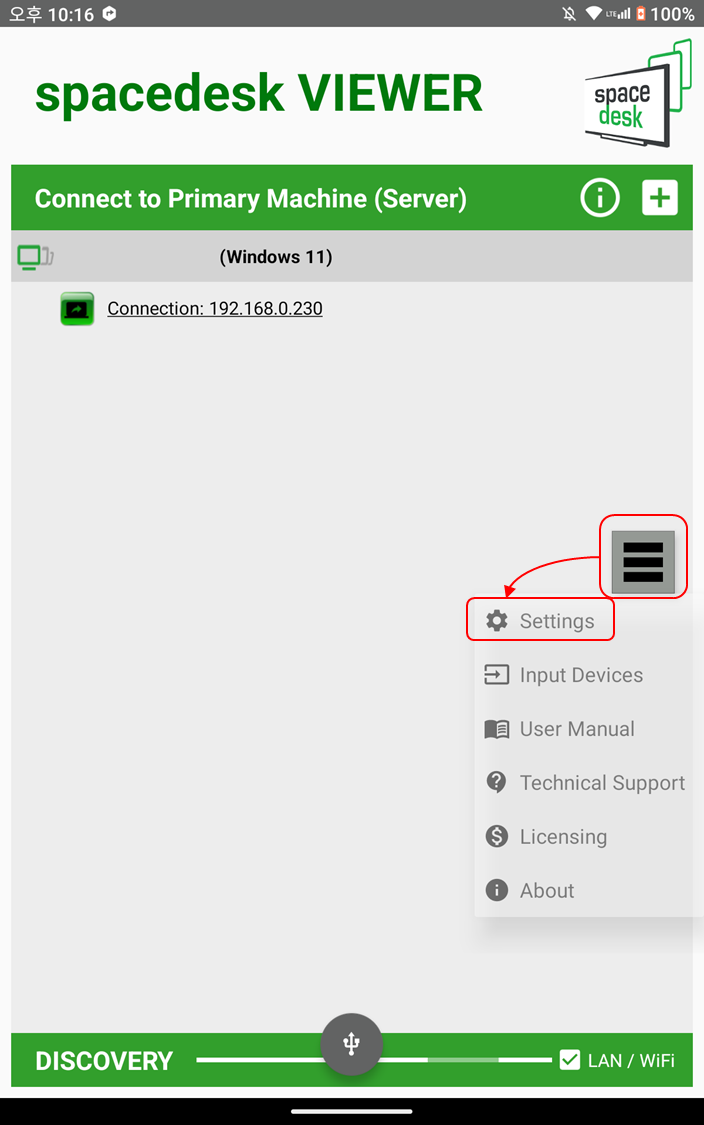
Task: Tap the green connection monitor icon
Action: coord(77,309)
